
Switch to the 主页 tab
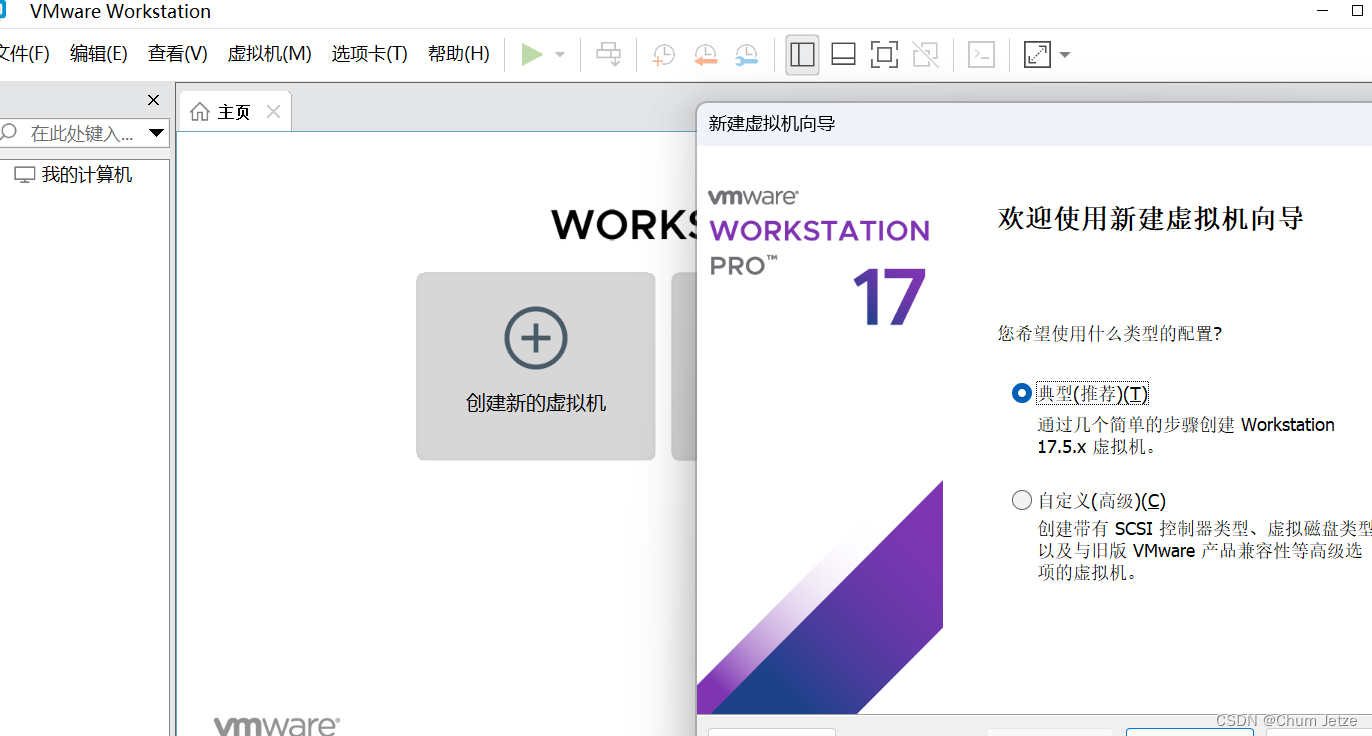coord(234,112)
